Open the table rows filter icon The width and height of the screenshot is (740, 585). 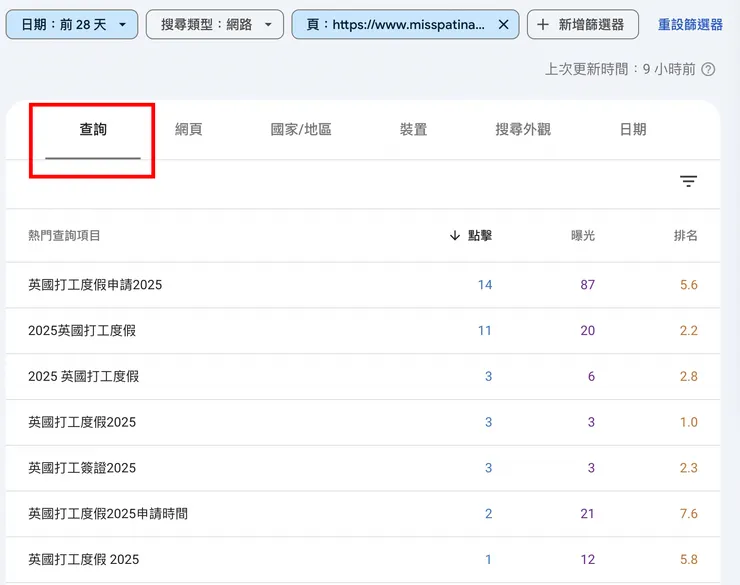pyautogui.click(x=688, y=181)
